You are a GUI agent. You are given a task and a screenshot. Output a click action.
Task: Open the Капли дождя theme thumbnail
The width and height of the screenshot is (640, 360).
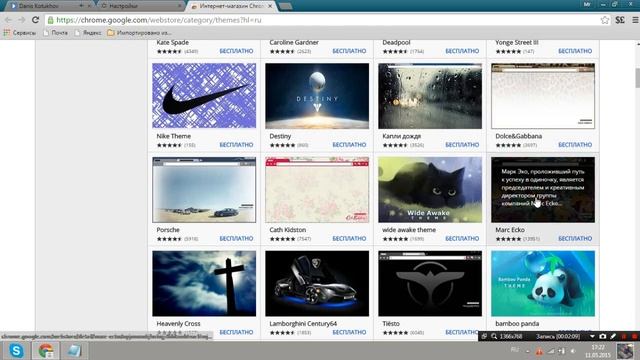tap(430, 96)
